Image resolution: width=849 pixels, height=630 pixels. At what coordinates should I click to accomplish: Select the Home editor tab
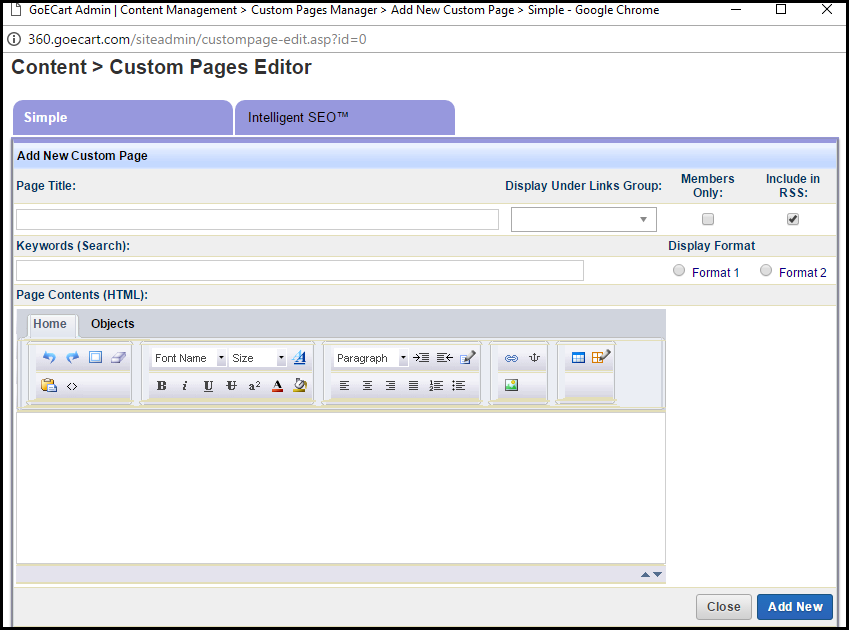(50, 324)
